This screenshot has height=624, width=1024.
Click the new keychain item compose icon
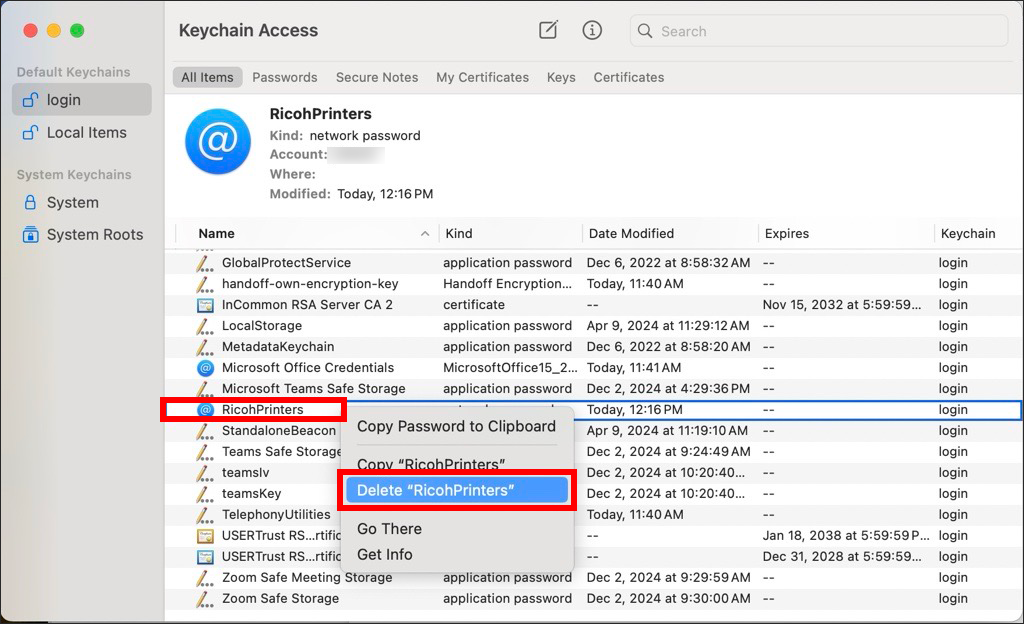pyautogui.click(x=548, y=30)
